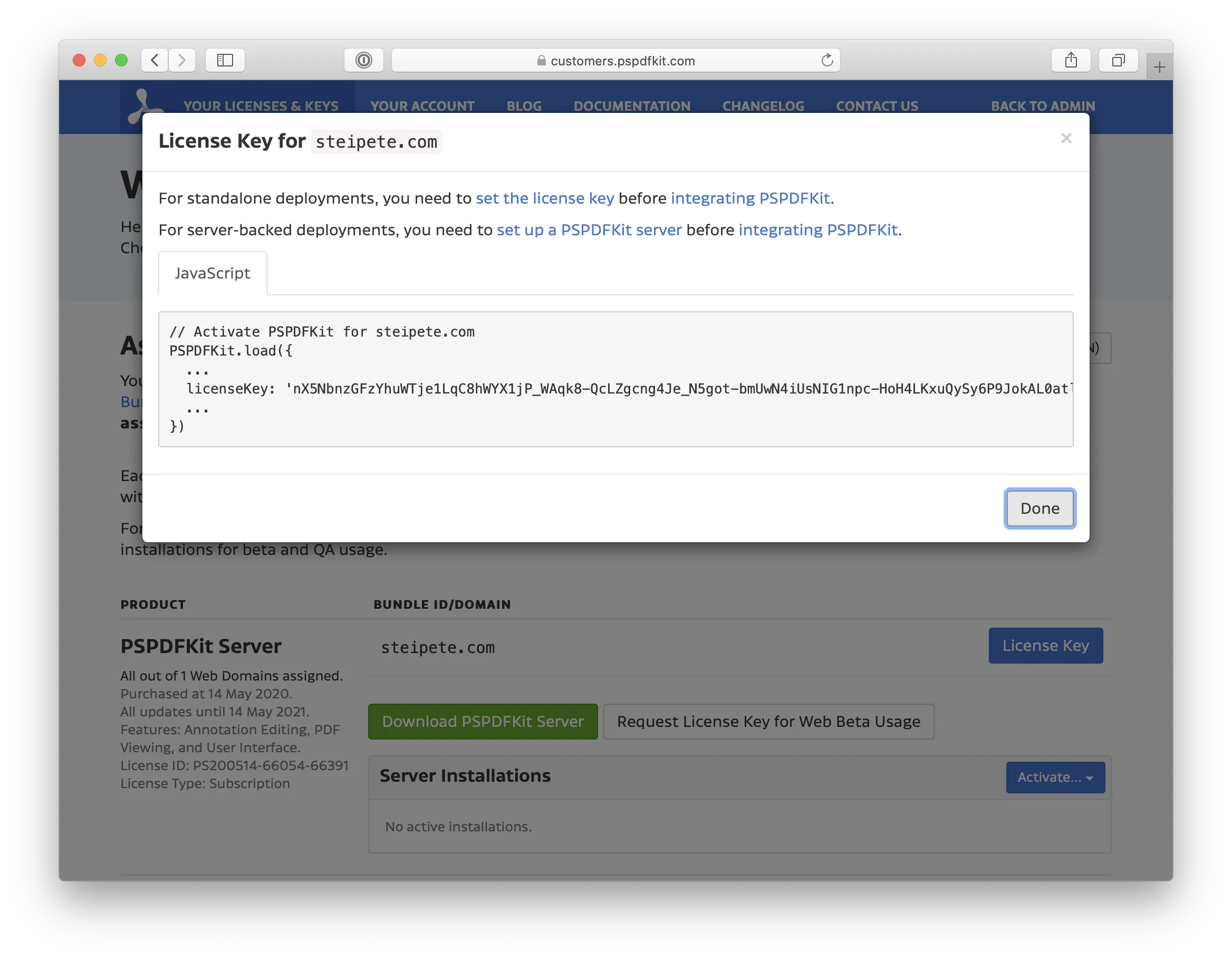Open the "set the license key" link
Viewport: 1232px width, 959px height.
pyautogui.click(x=545, y=198)
